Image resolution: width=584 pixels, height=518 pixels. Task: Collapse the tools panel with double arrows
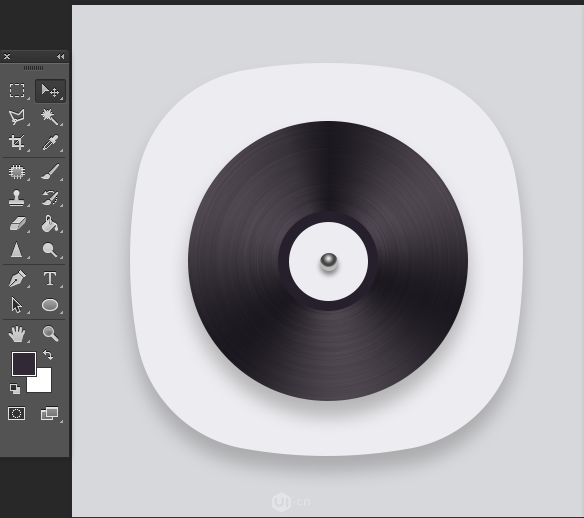pyautogui.click(x=60, y=56)
